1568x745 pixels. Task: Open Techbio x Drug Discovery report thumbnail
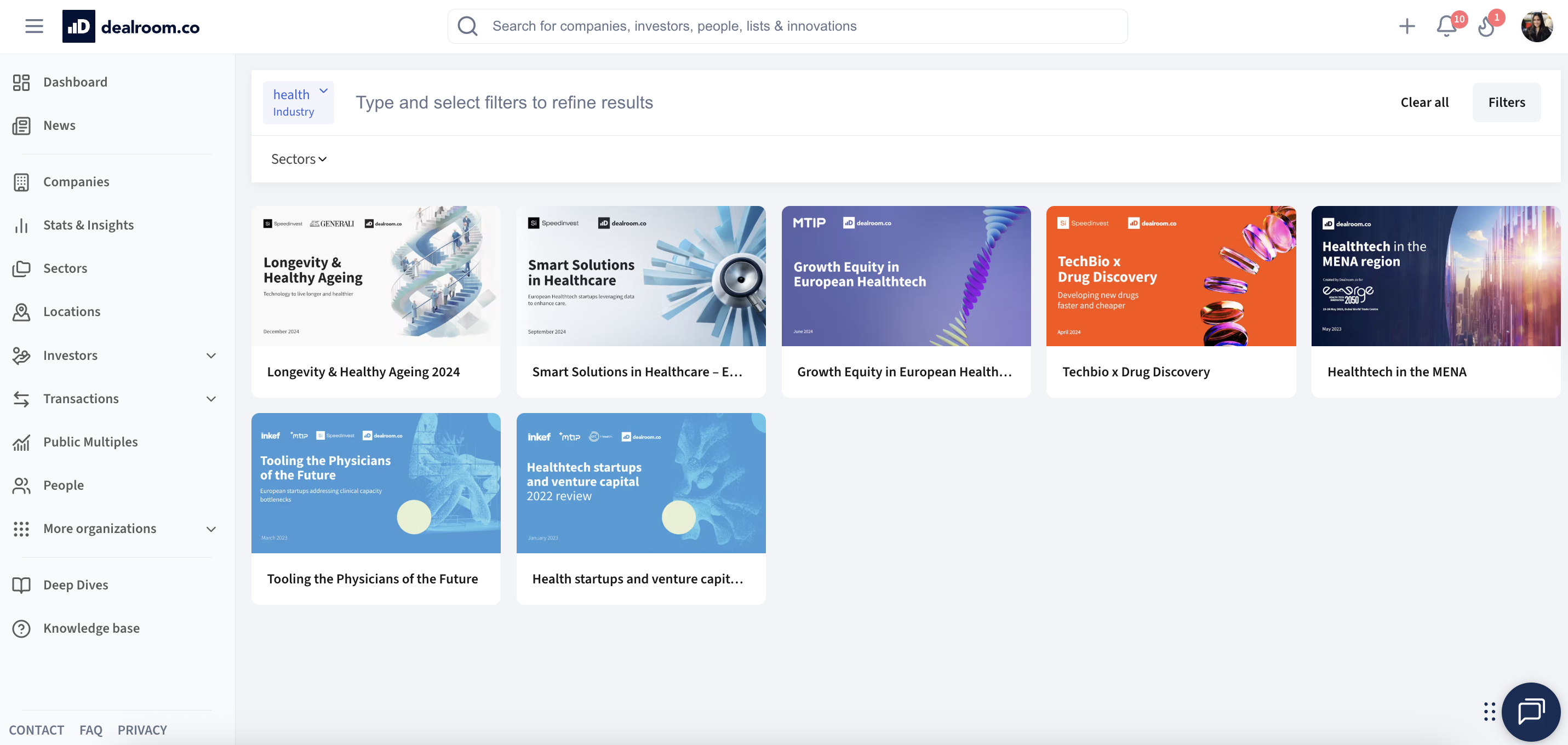[1171, 276]
